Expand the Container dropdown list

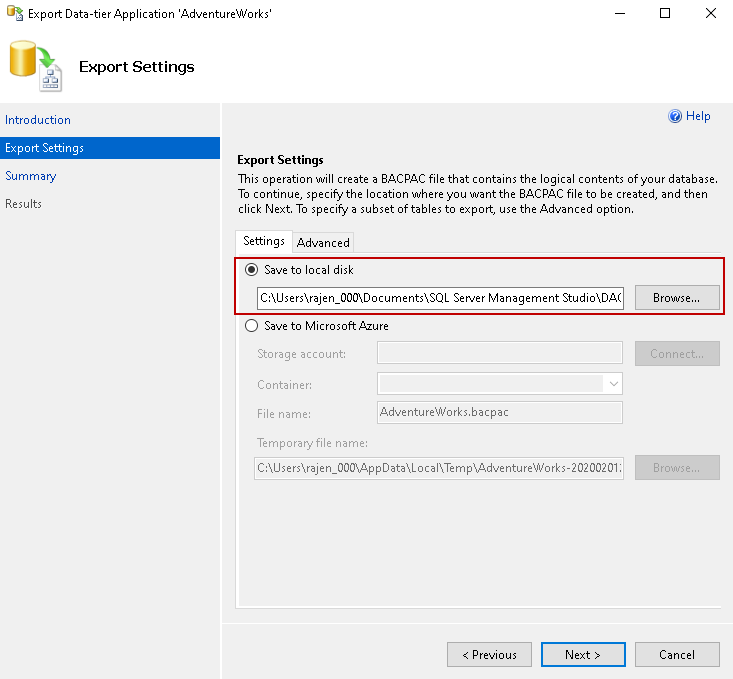tap(612, 384)
